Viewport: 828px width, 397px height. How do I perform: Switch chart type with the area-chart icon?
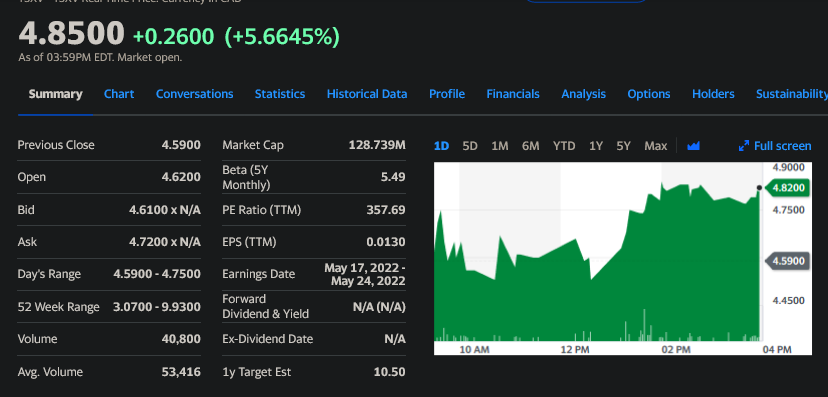[x=693, y=146]
